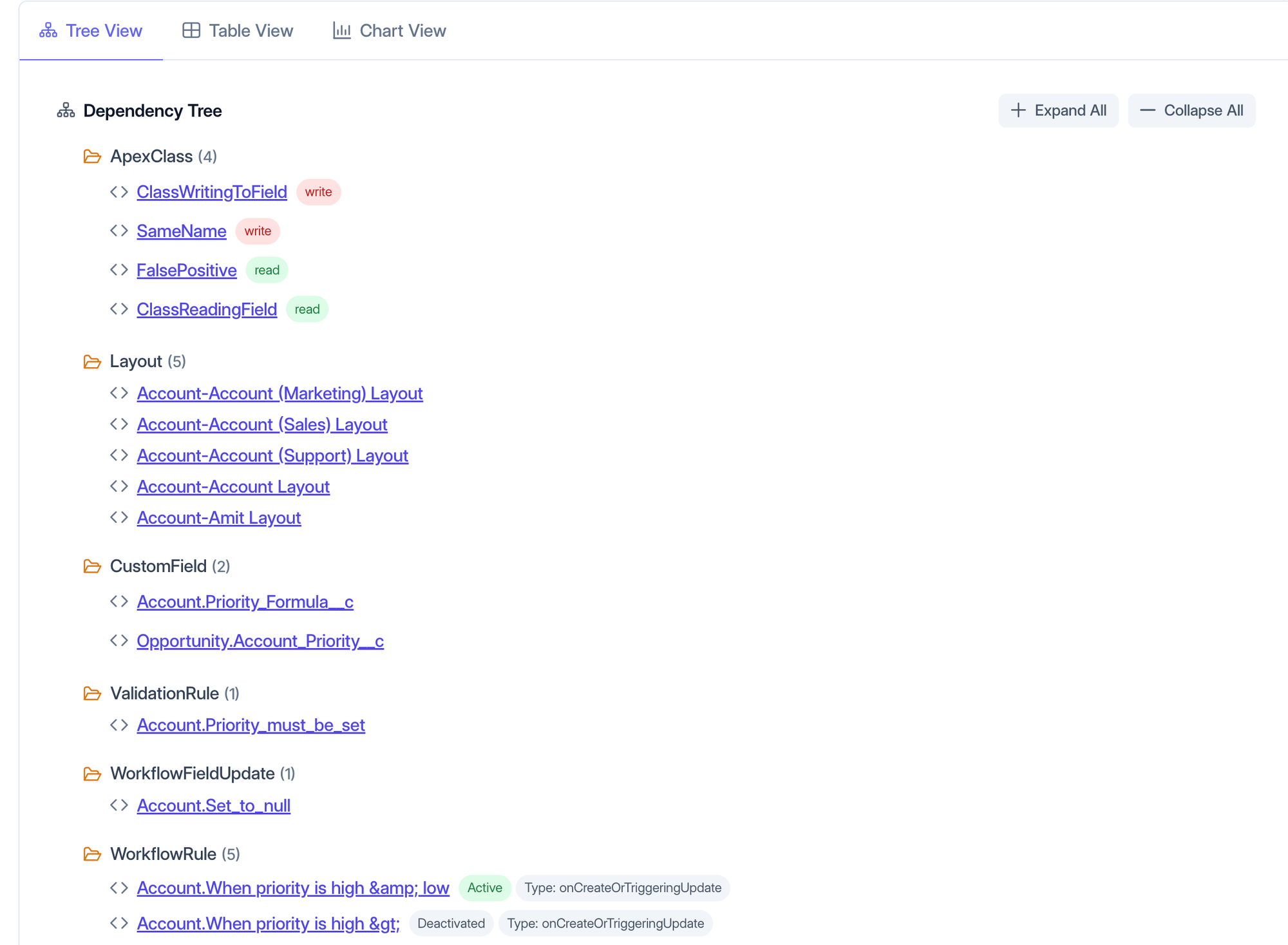The image size is (1288, 945).
Task: Click the Layout folder icon
Action: pyautogui.click(x=92, y=361)
